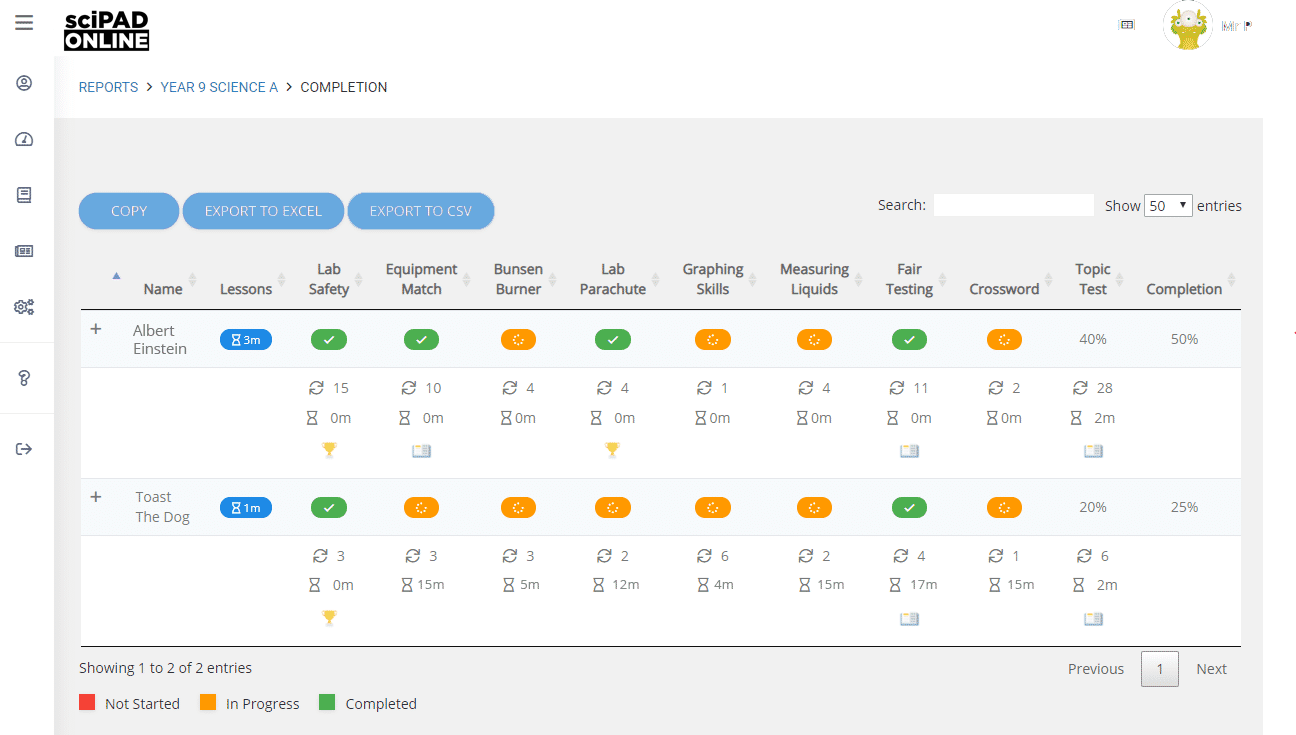Go to Reports breadcrumb
The width and height of the screenshot is (1296, 735).
coord(108,87)
